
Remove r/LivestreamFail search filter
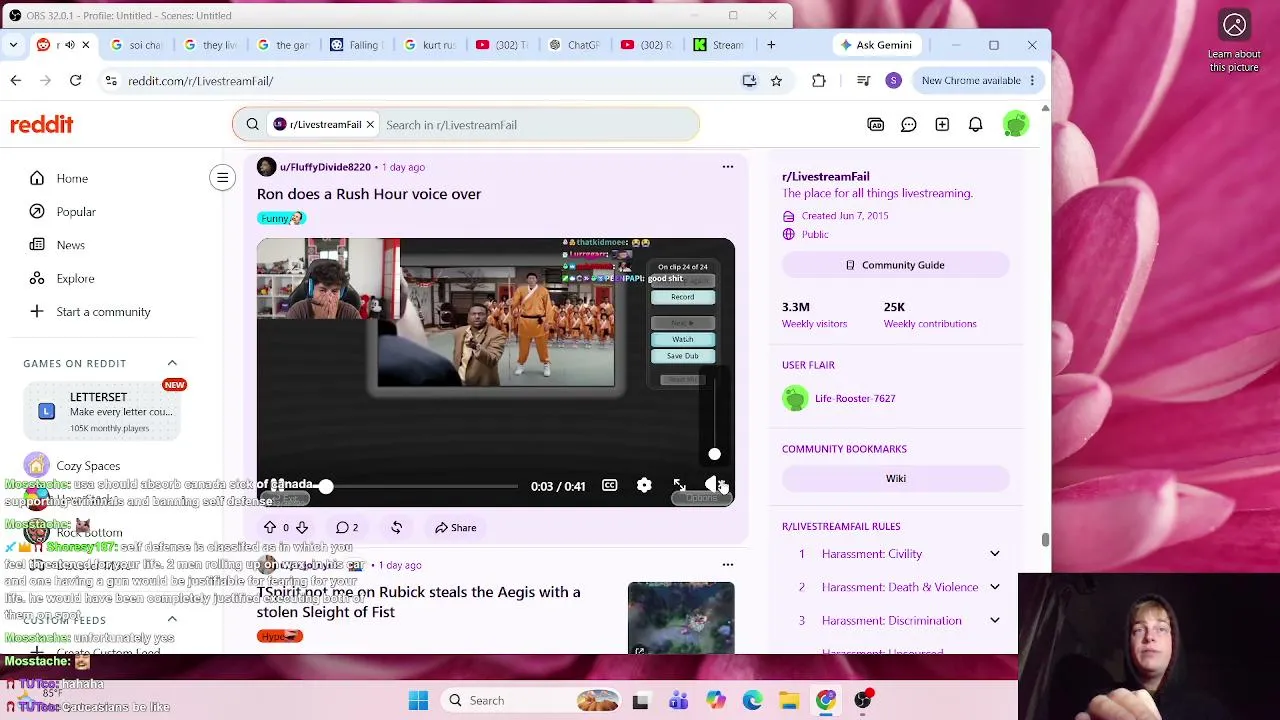click(x=370, y=125)
